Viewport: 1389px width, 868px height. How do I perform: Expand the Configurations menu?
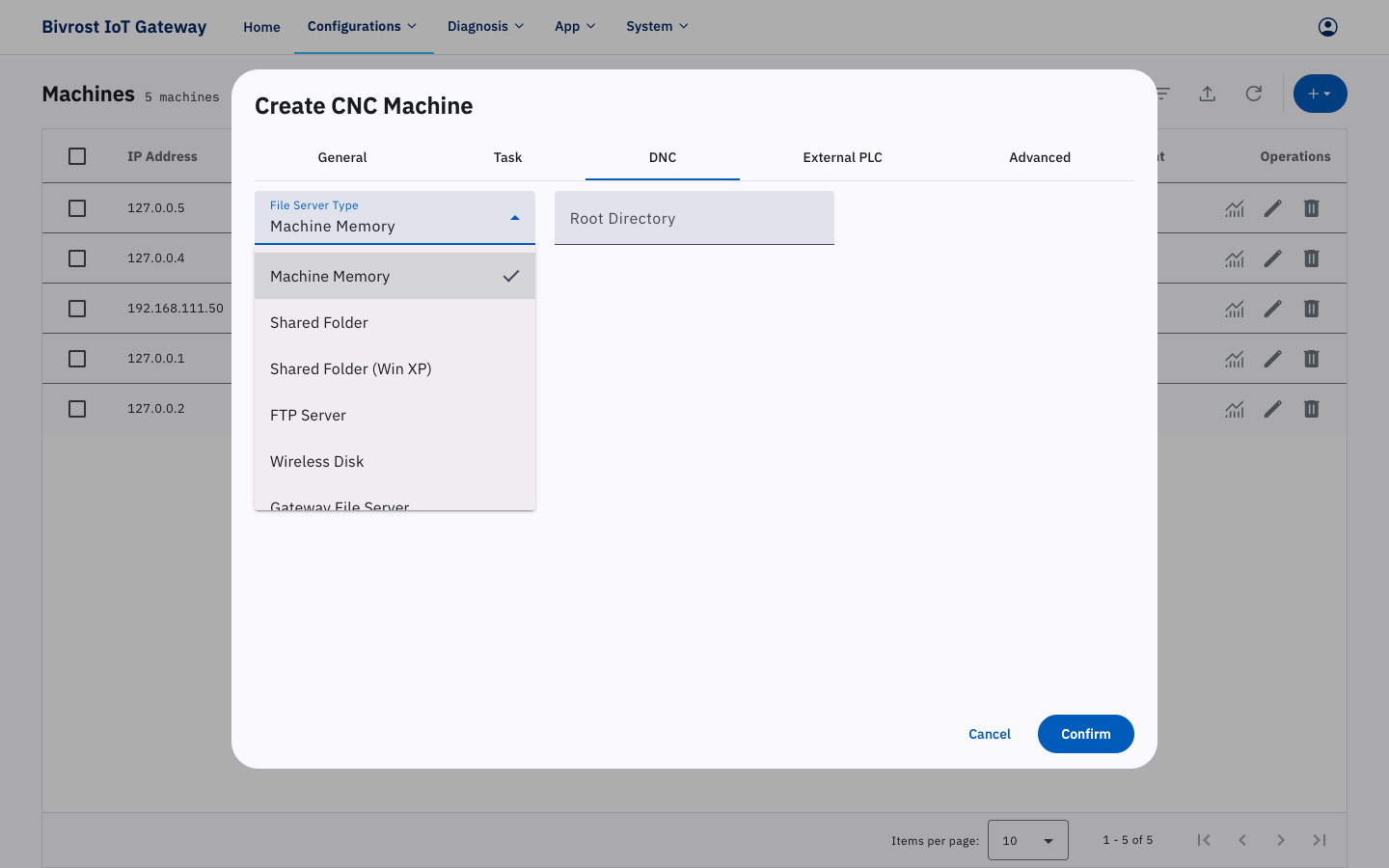pos(363,26)
